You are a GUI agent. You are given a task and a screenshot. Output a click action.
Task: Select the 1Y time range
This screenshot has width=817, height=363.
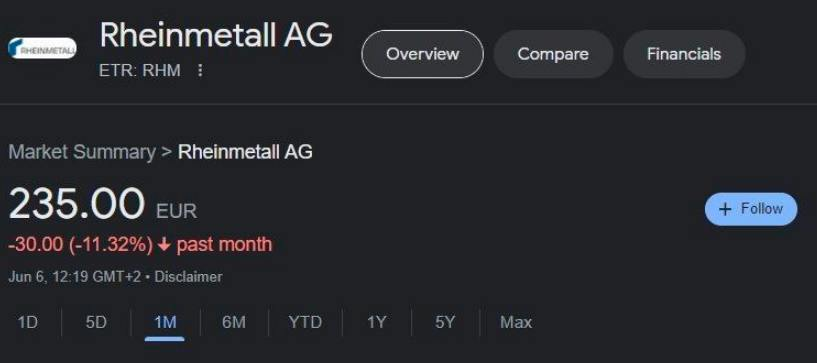tap(376, 322)
